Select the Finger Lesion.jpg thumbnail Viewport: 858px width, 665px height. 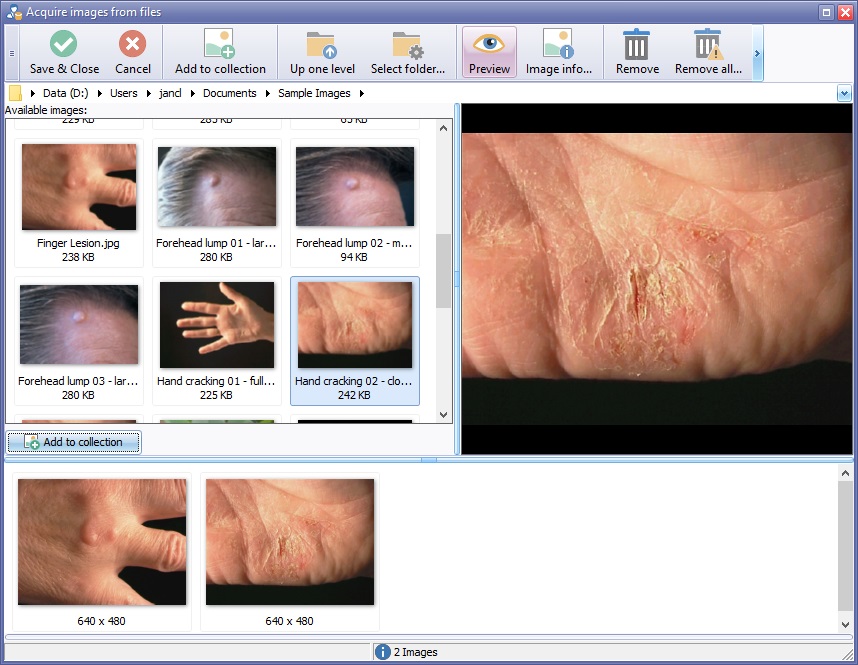click(78, 188)
